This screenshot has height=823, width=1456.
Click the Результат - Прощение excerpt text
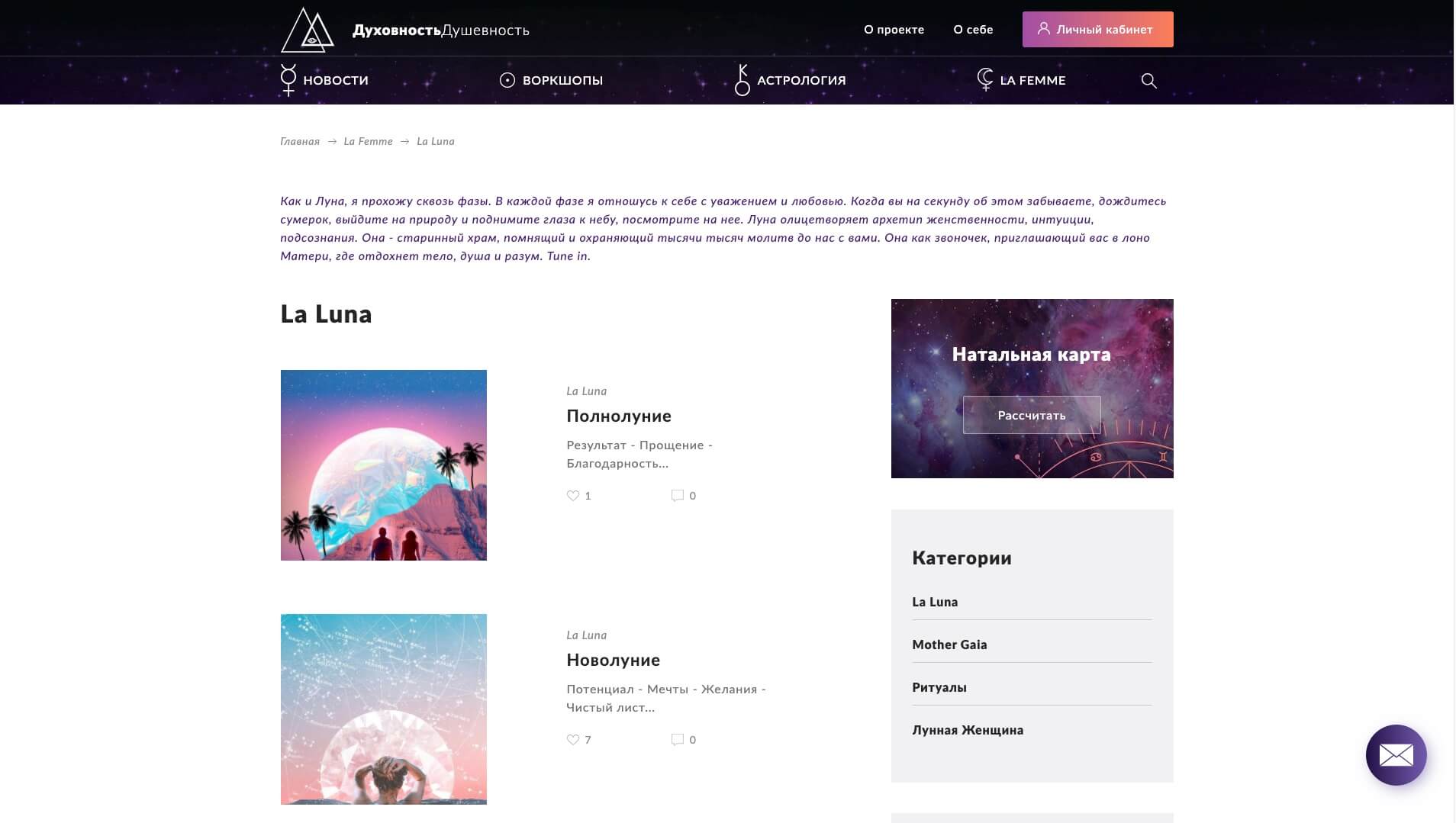[639, 455]
